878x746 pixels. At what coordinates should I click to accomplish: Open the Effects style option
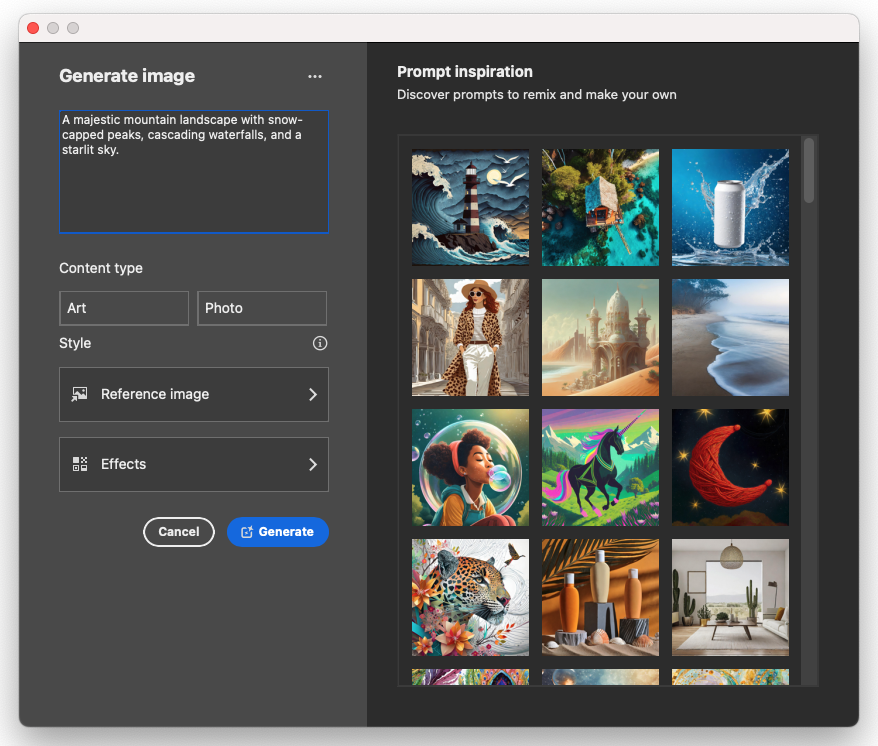194,464
